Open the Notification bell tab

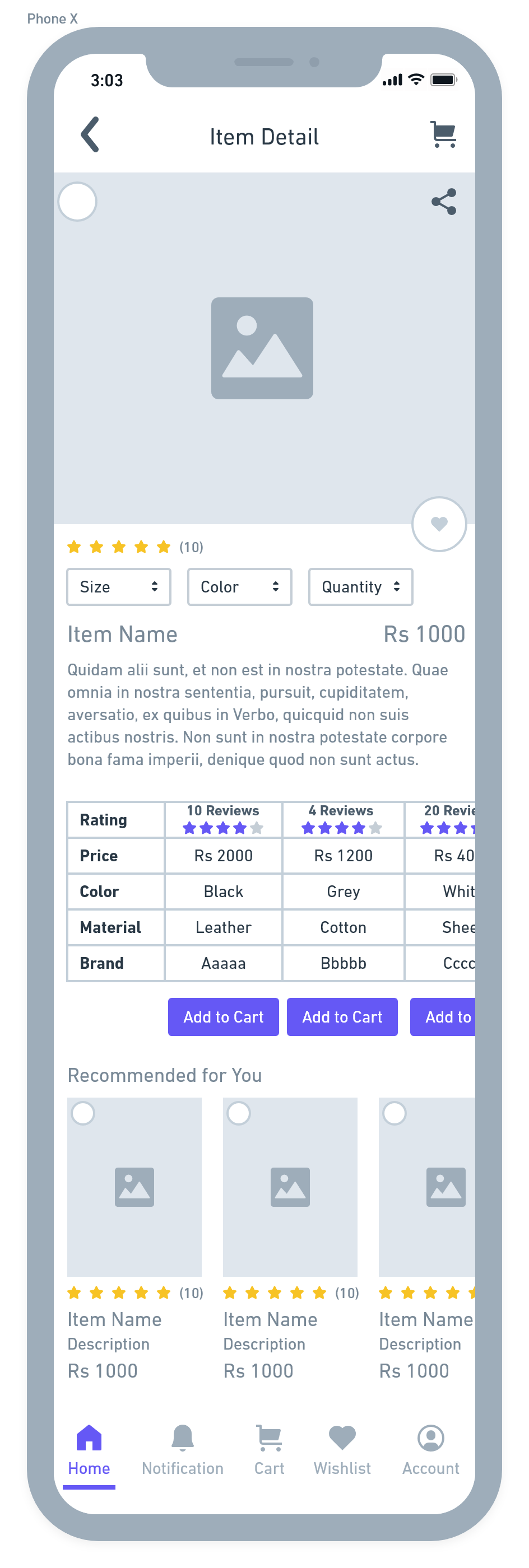[x=182, y=1450]
